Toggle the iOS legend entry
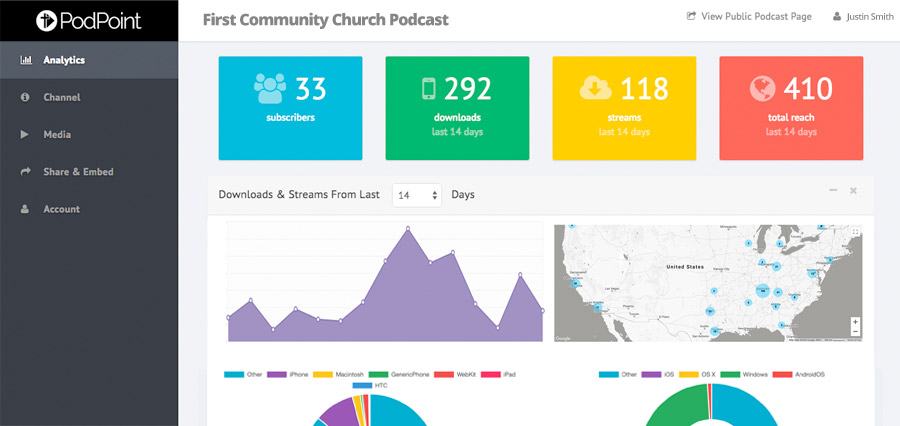Screen dimensions: 900x426 coord(660,374)
